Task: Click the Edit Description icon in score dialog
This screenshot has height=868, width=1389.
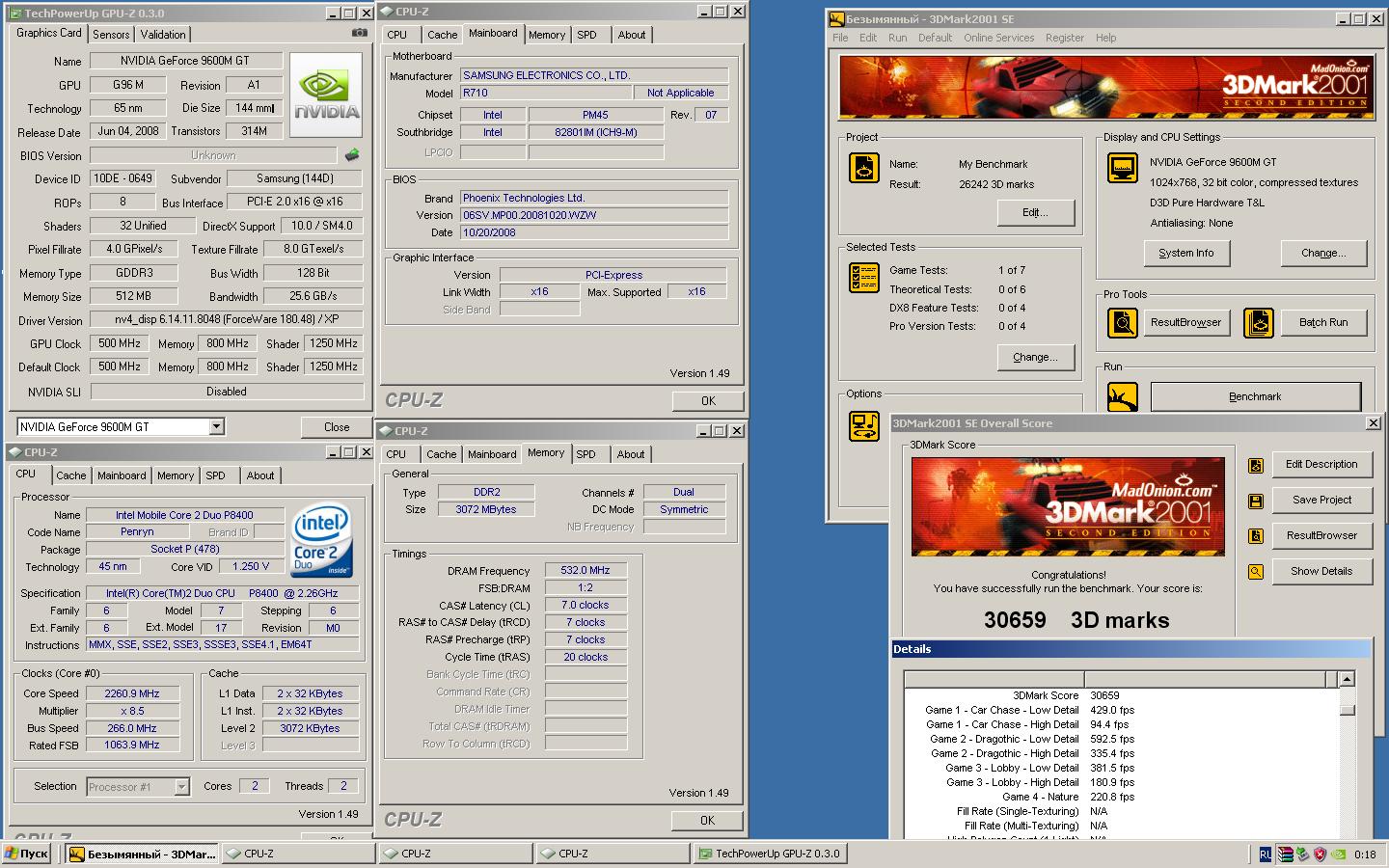Action: (x=1255, y=465)
